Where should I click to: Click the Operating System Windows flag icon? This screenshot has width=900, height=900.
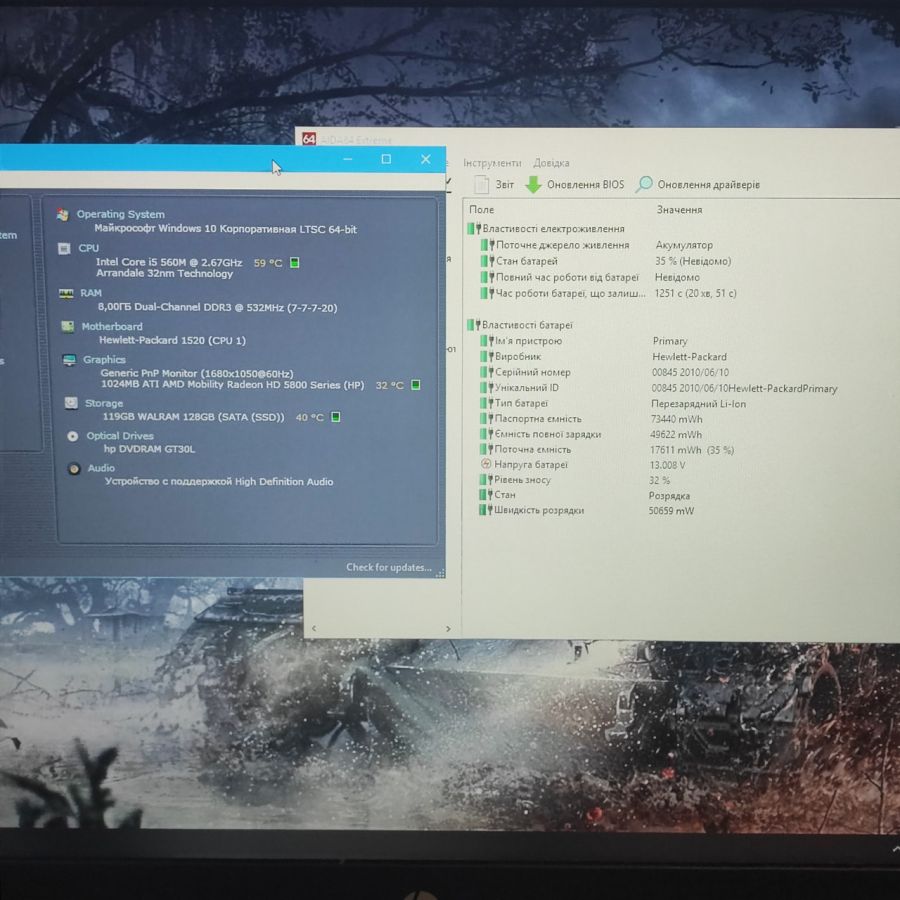click(63, 215)
